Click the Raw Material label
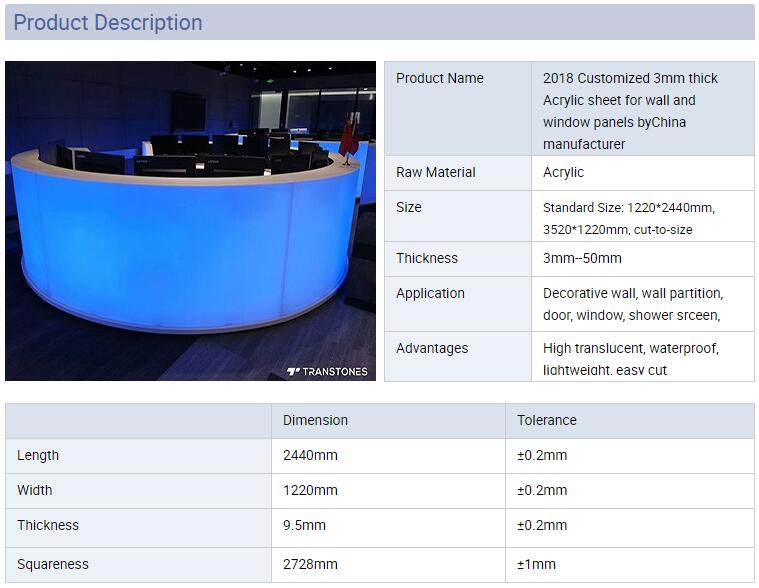 436,172
